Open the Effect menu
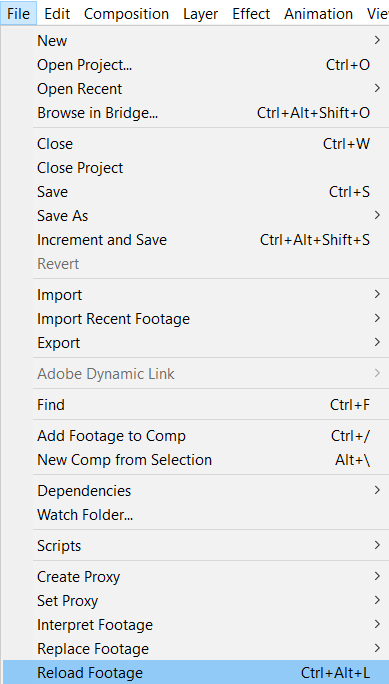The image size is (389, 684). point(251,14)
